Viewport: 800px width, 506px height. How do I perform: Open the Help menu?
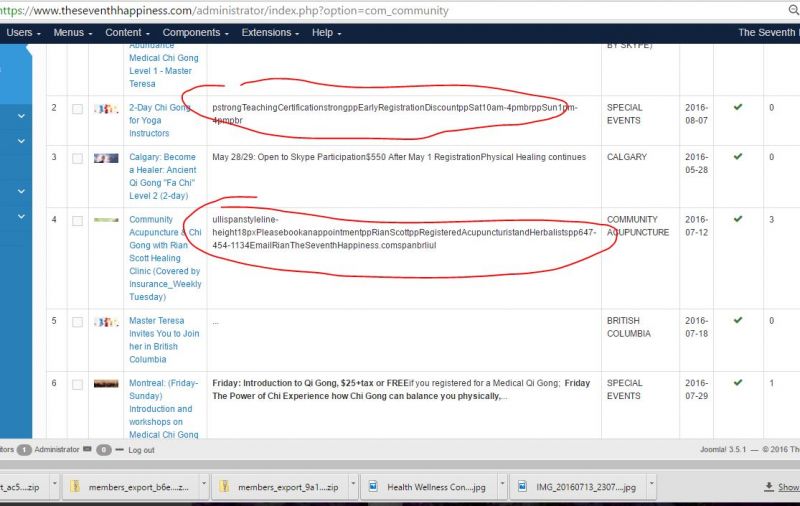click(x=327, y=33)
